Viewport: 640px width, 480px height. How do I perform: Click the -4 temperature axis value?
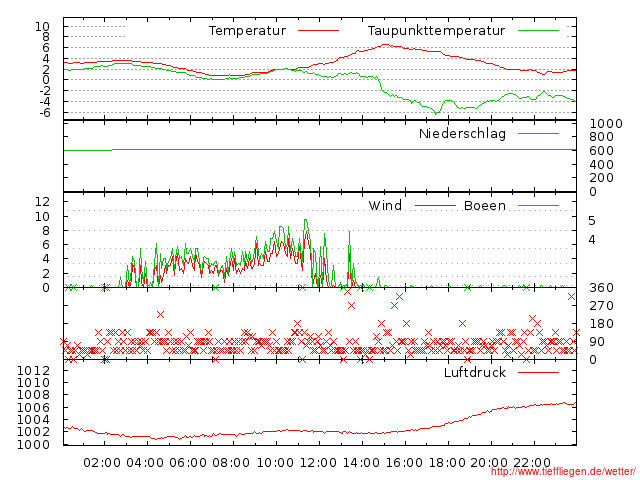[44, 101]
